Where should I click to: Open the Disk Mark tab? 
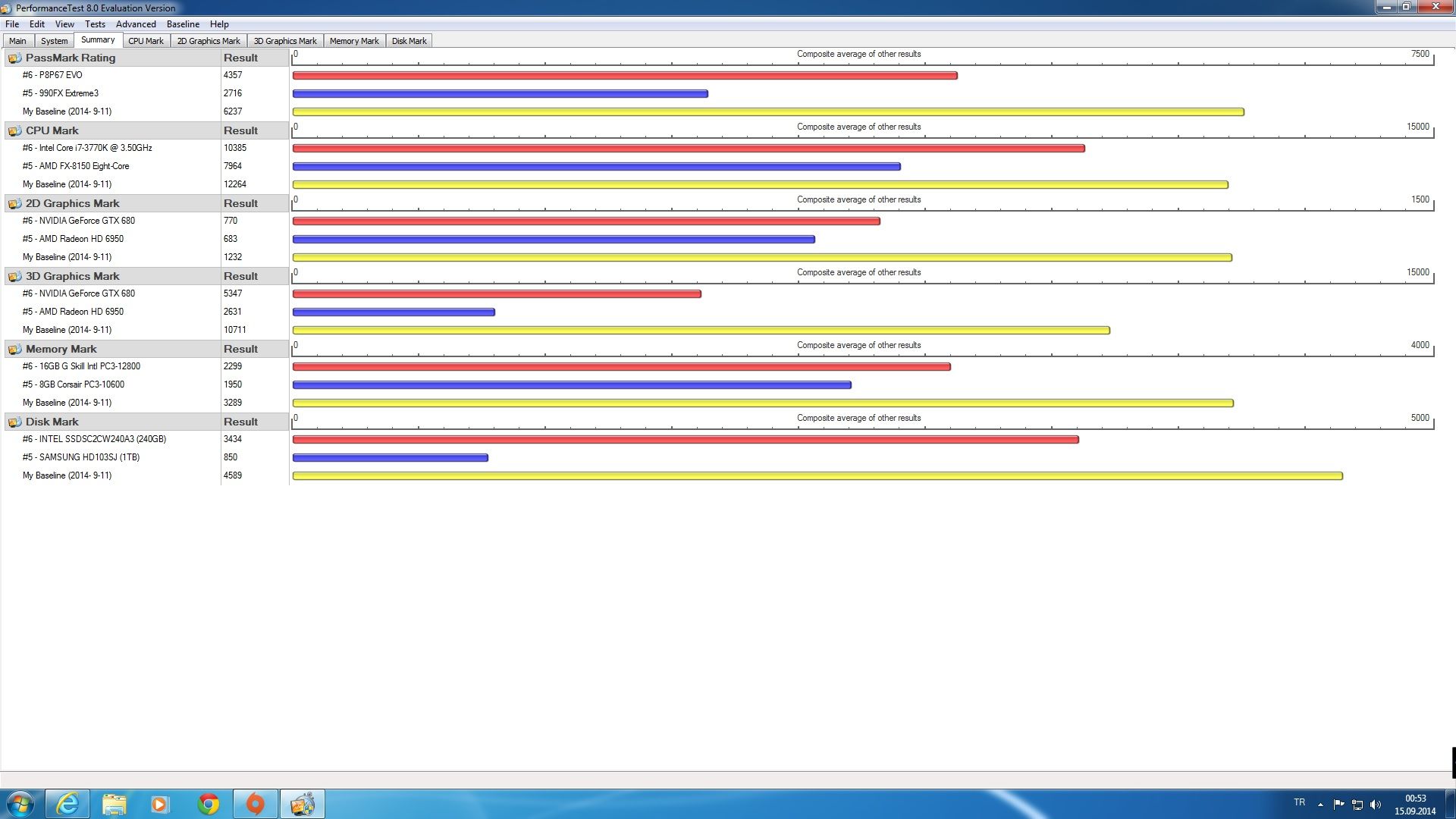[409, 41]
